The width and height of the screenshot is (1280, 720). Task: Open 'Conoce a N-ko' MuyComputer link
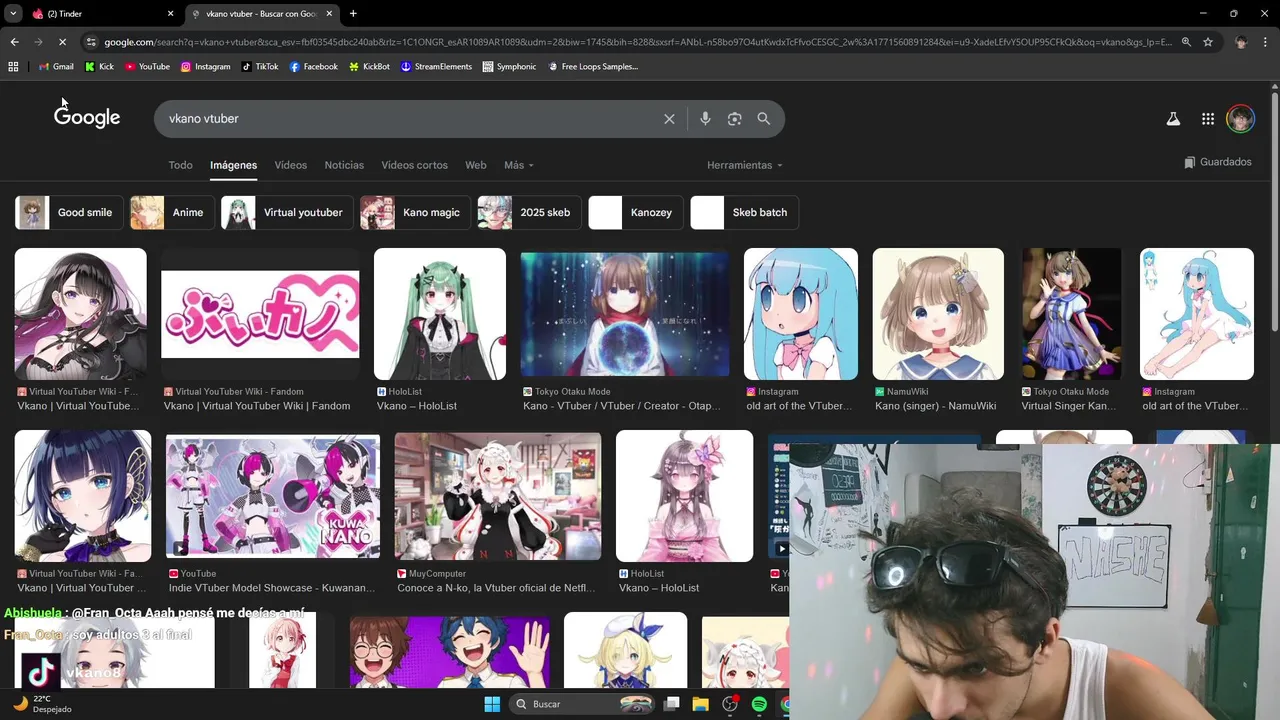(496, 588)
